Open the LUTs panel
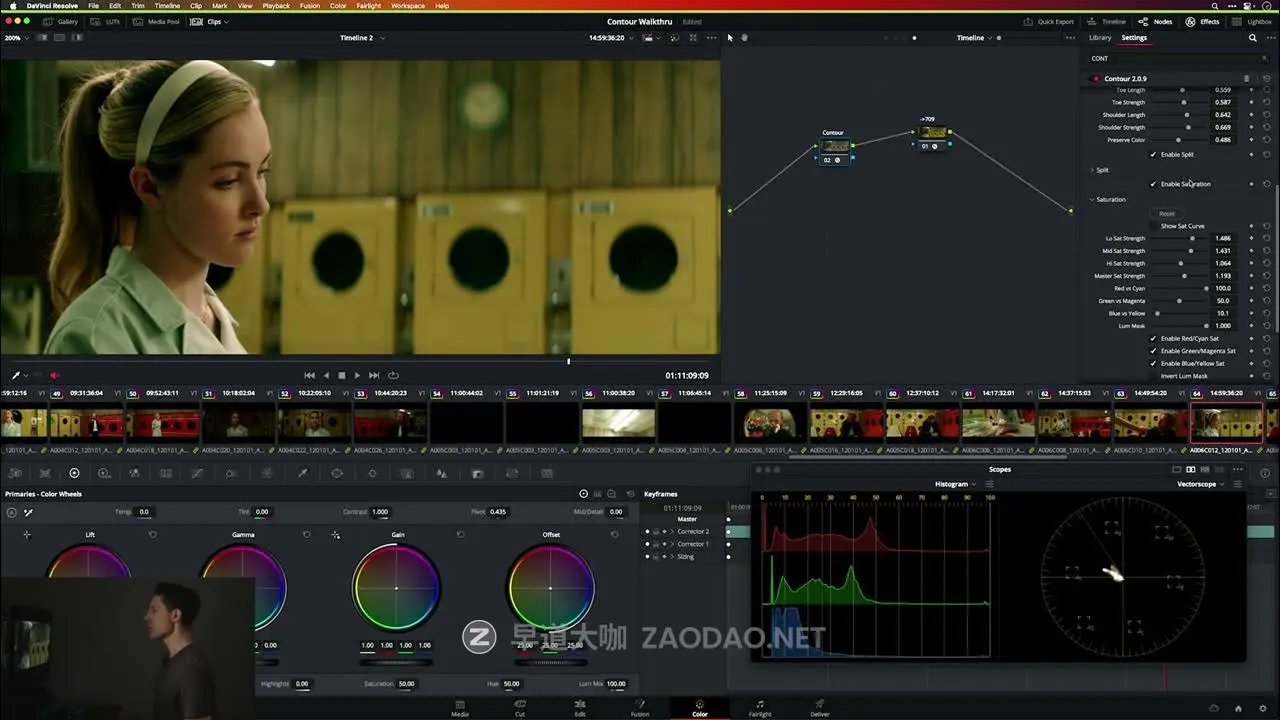The height and width of the screenshot is (720, 1280). click(x=105, y=21)
